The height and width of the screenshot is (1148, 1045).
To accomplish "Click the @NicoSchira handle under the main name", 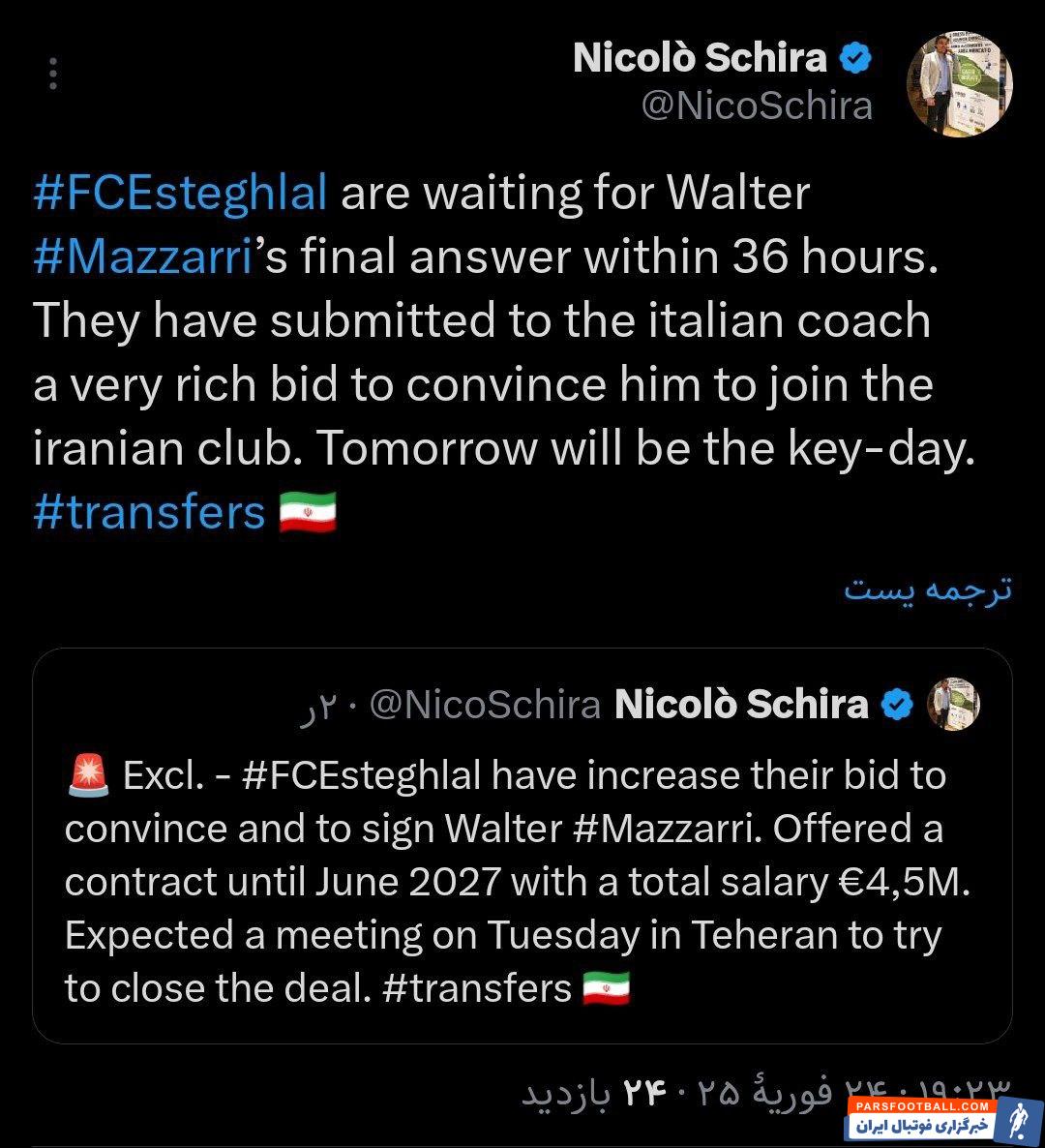I will click(x=757, y=106).
